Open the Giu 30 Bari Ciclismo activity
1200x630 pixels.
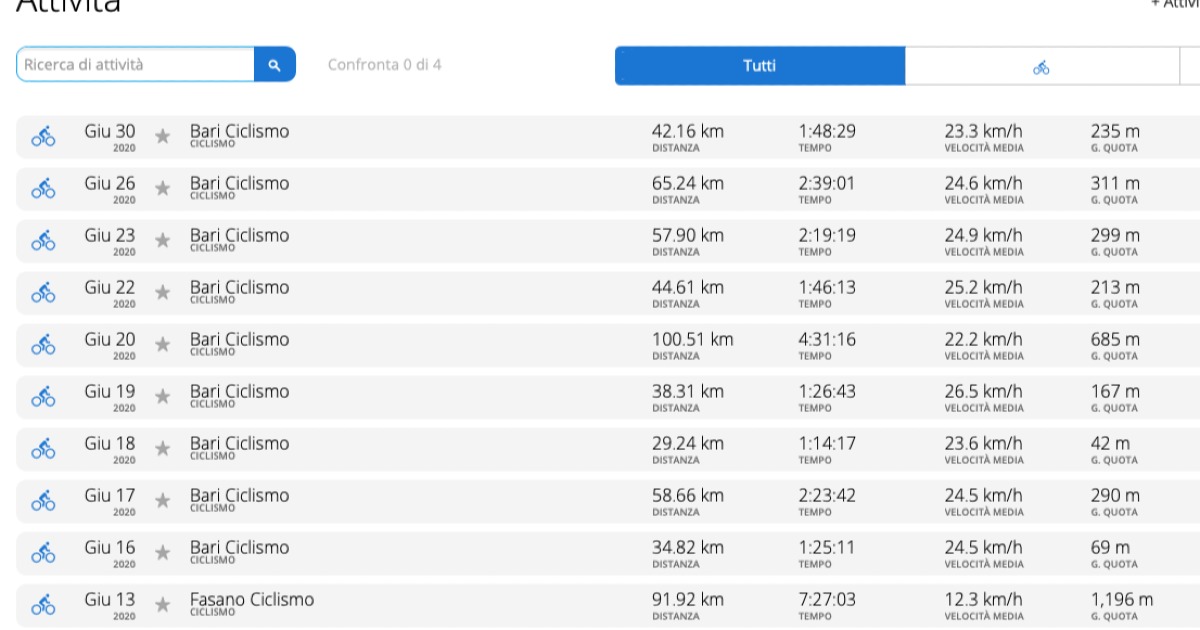pos(240,131)
